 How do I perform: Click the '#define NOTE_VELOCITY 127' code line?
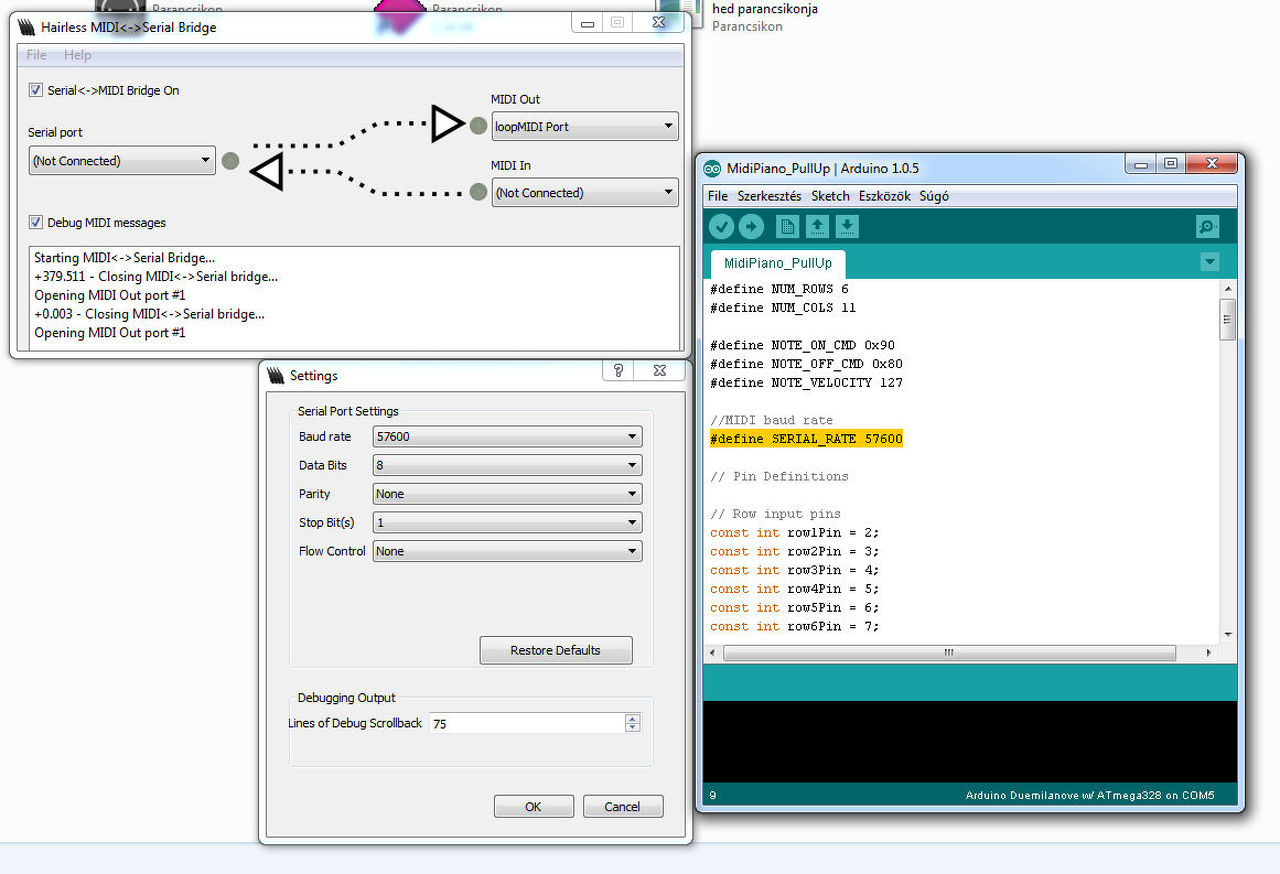[806, 383]
